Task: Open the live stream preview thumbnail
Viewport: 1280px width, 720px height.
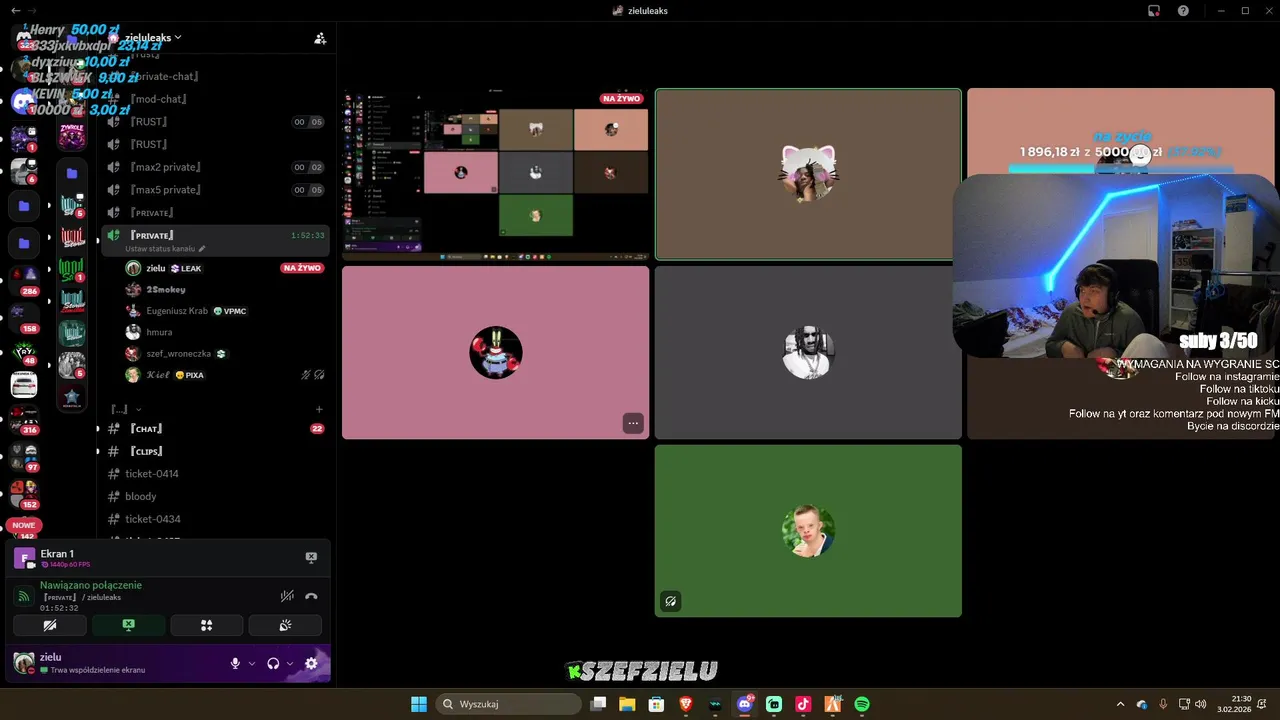Action: (495, 175)
